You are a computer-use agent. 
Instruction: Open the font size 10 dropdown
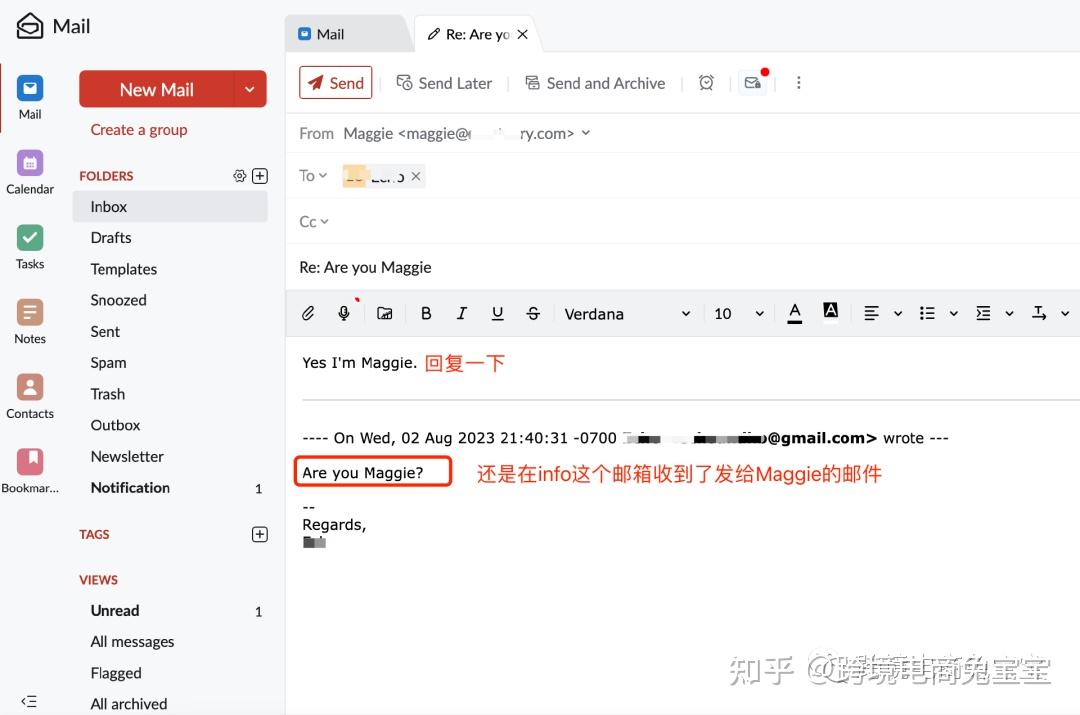coord(738,313)
